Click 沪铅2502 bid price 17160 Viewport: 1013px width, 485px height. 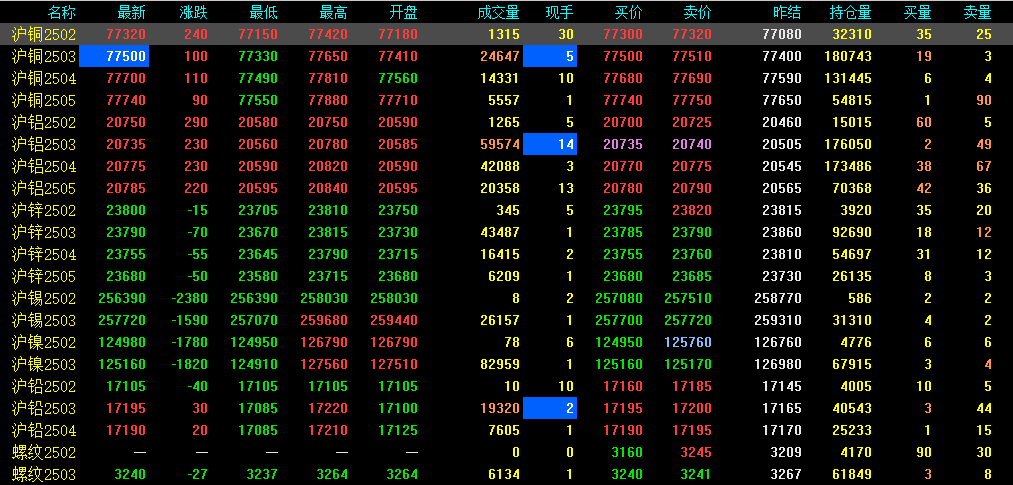click(623, 386)
